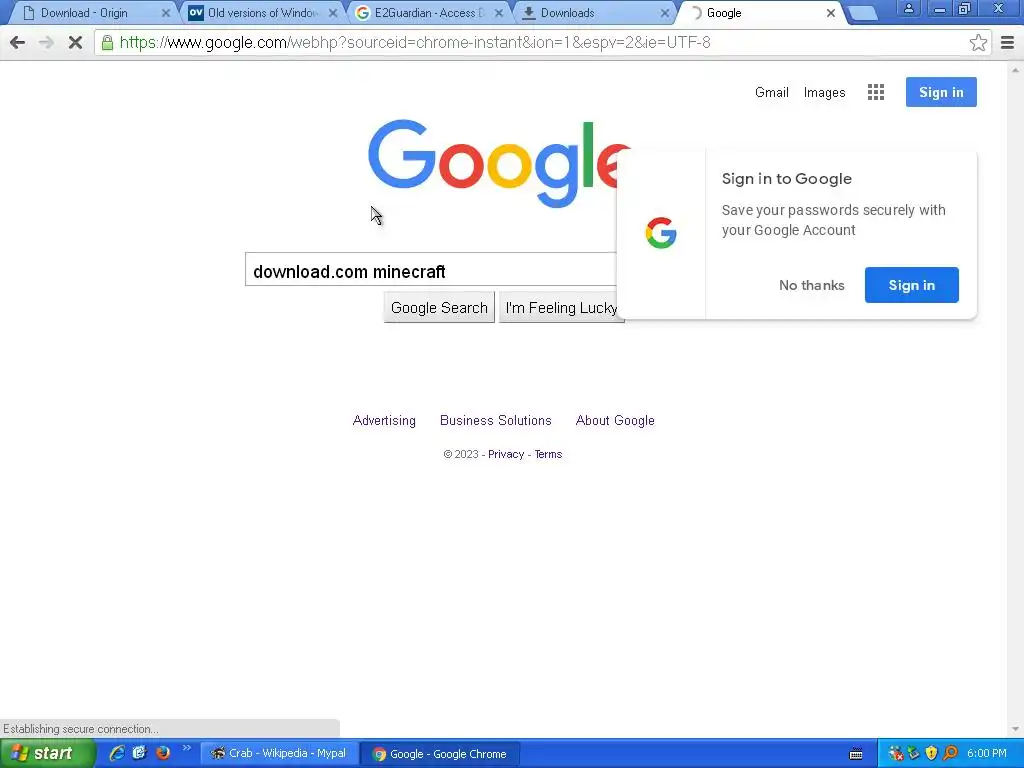Screen dimensions: 1024x768
Task: Click the on-screen keyboard icon in the taskbar
Action: (x=856, y=754)
